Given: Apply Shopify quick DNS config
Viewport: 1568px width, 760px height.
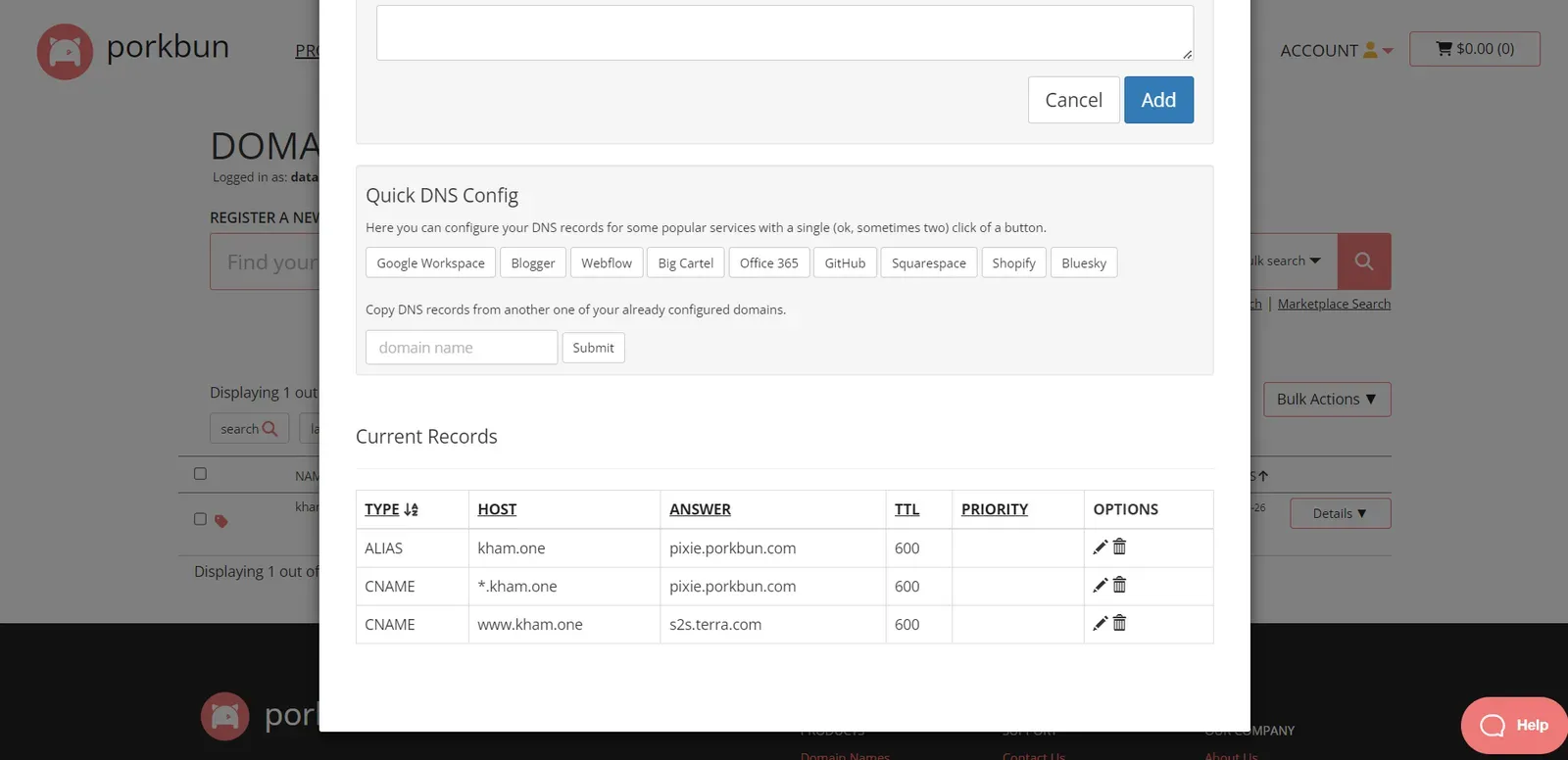Looking at the screenshot, I should (x=1013, y=262).
